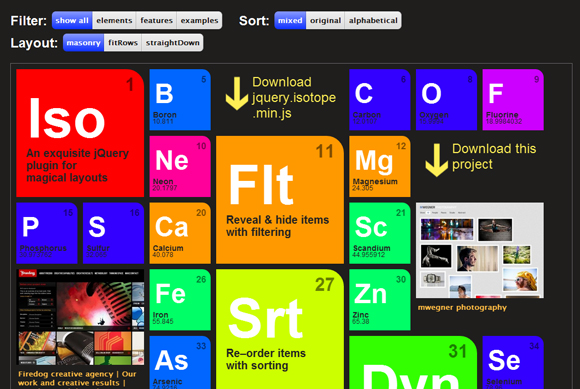The width and height of the screenshot is (580, 389).
Task: Open the Download this project link
Action: pos(494,156)
